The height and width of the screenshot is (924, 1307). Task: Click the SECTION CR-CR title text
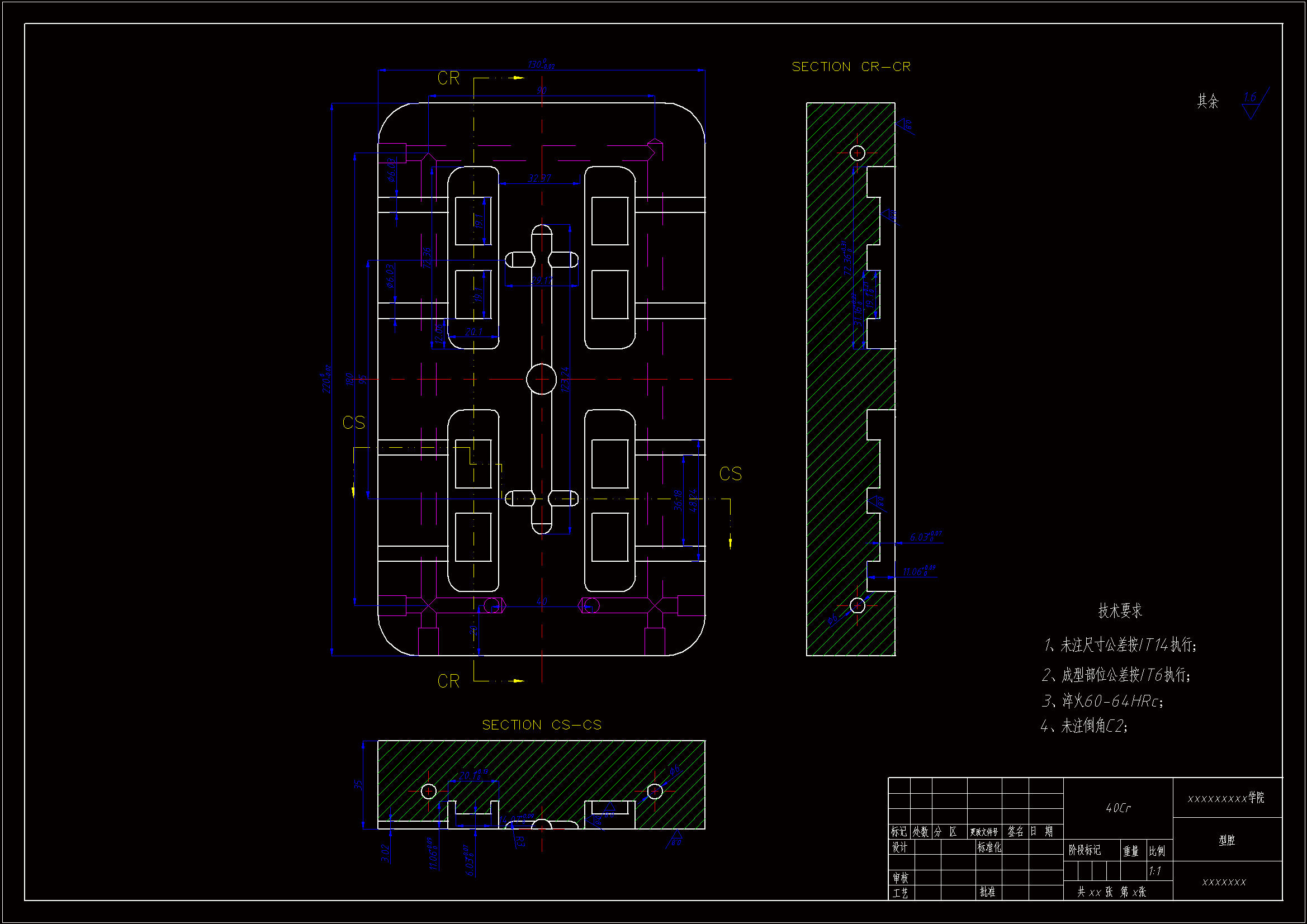pyautogui.click(x=850, y=67)
